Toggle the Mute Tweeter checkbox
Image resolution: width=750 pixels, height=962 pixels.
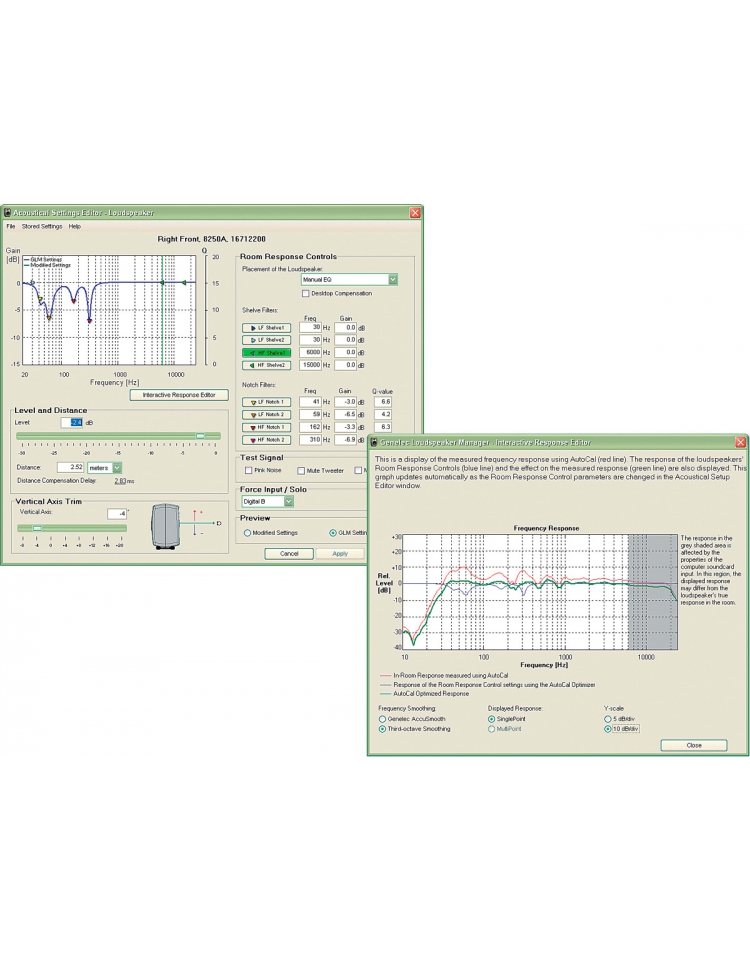pyautogui.click(x=301, y=471)
